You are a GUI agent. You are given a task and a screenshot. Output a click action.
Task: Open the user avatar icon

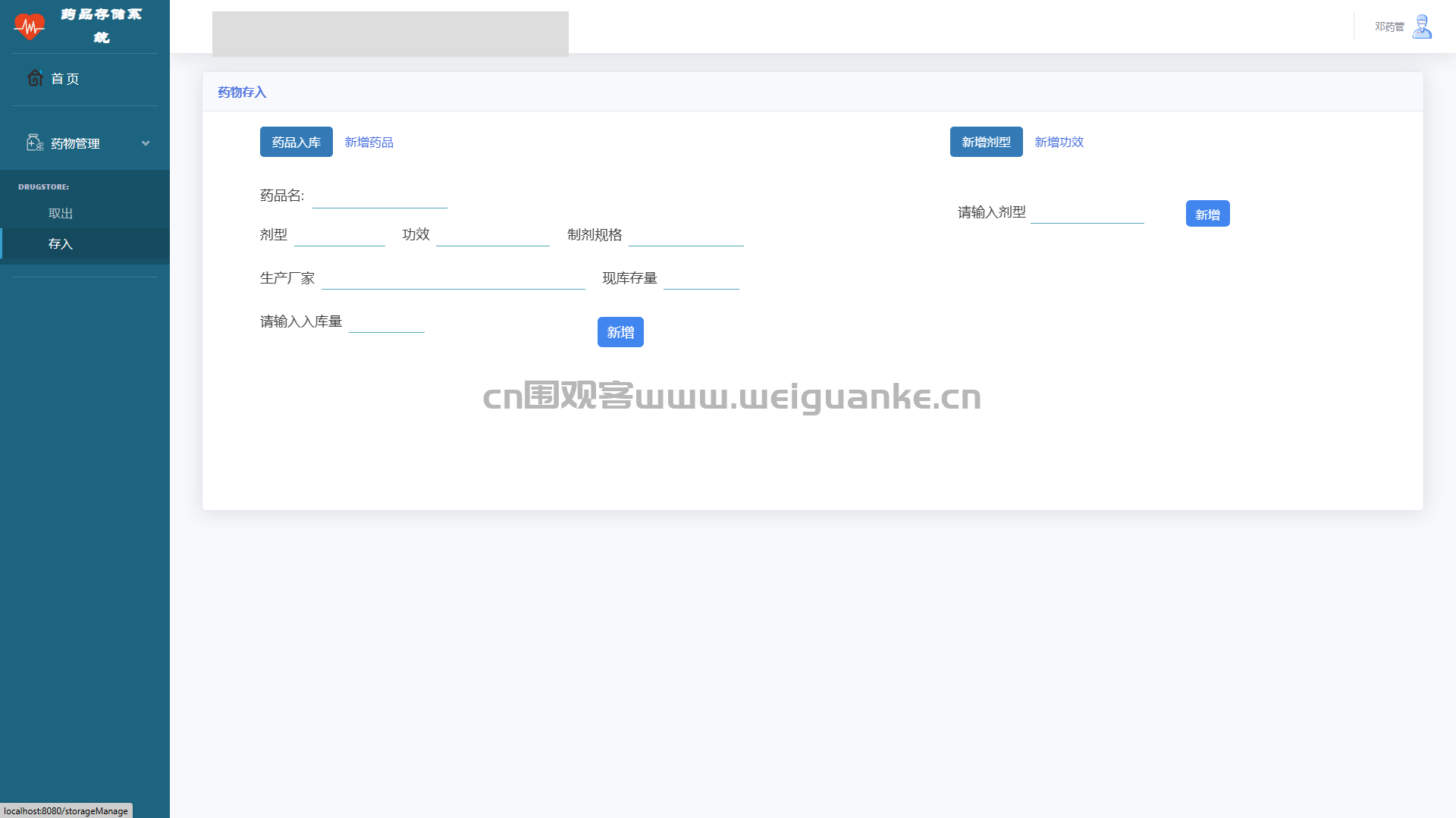coord(1422,27)
